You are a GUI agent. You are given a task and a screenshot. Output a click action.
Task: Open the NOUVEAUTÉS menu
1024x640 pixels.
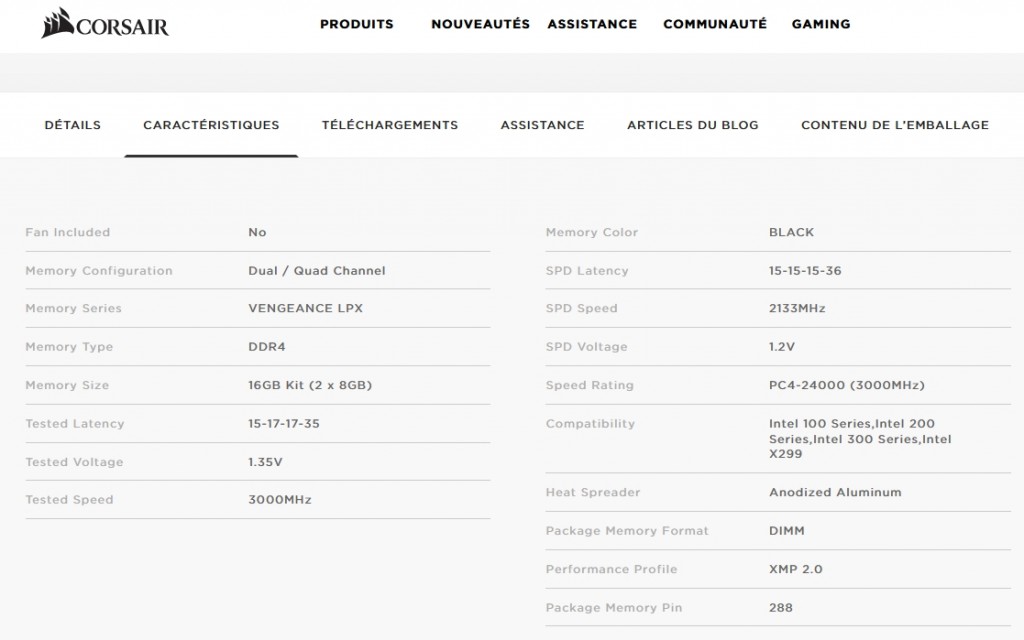(480, 24)
